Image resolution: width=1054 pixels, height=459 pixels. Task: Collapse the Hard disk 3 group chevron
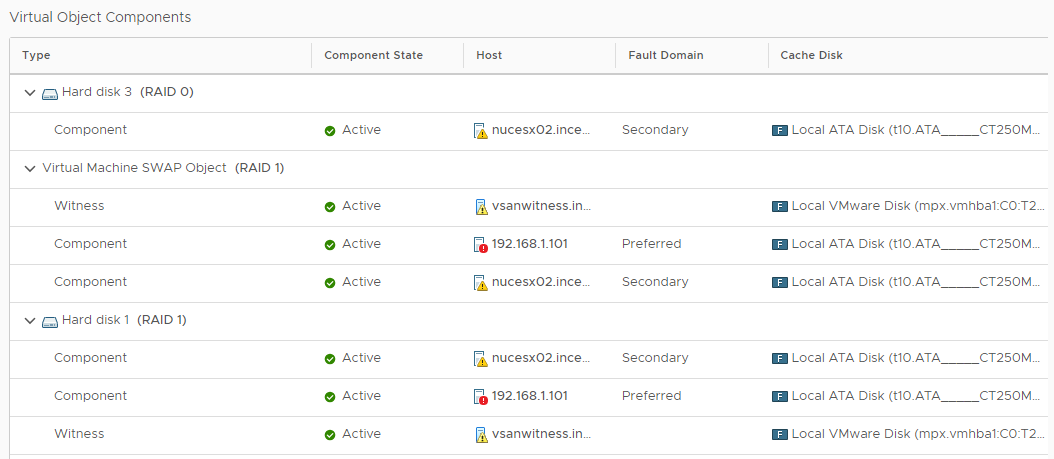pyautogui.click(x=29, y=92)
